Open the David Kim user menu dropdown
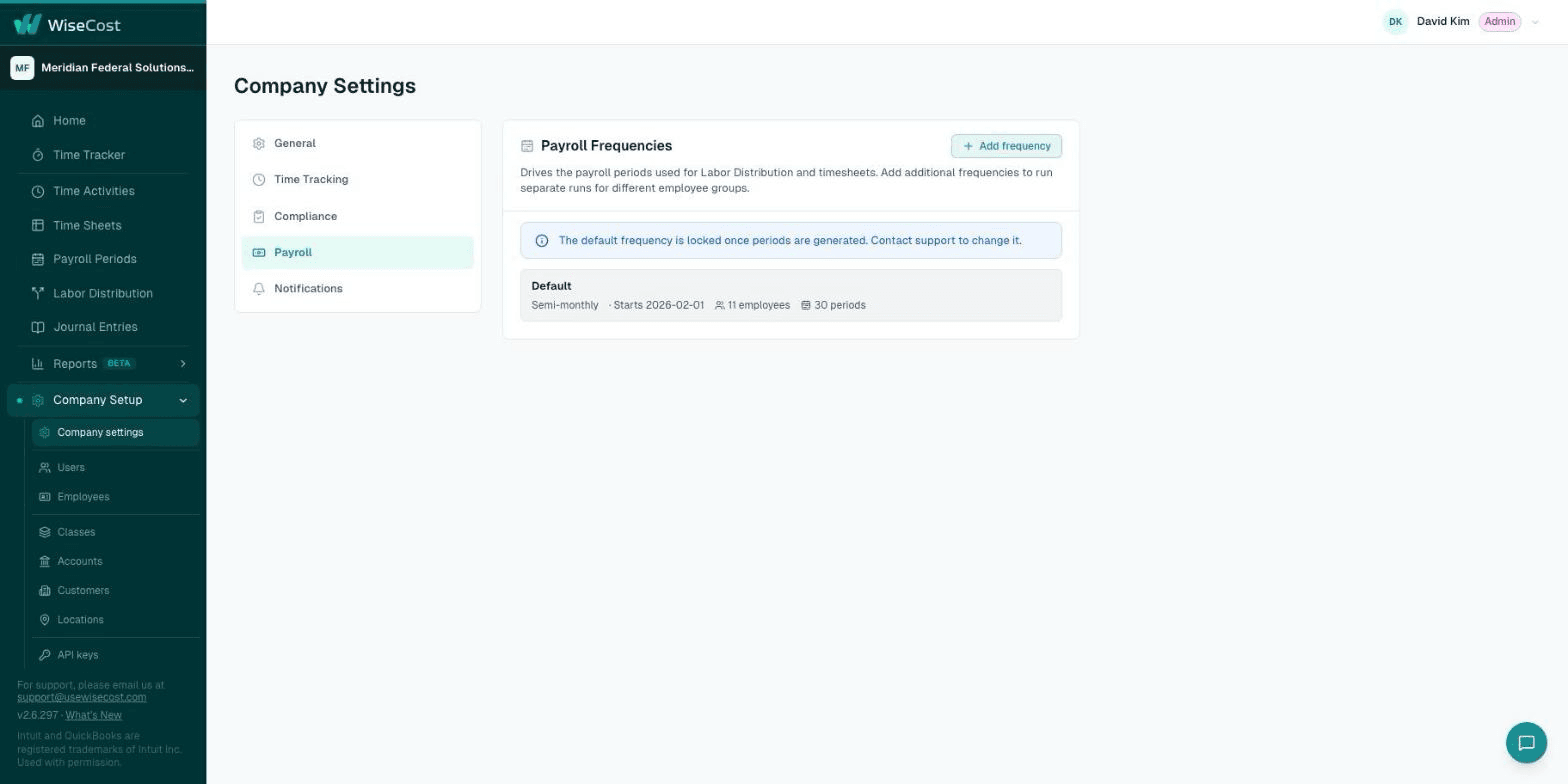This screenshot has height=784, width=1568. [x=1535, y=22]
